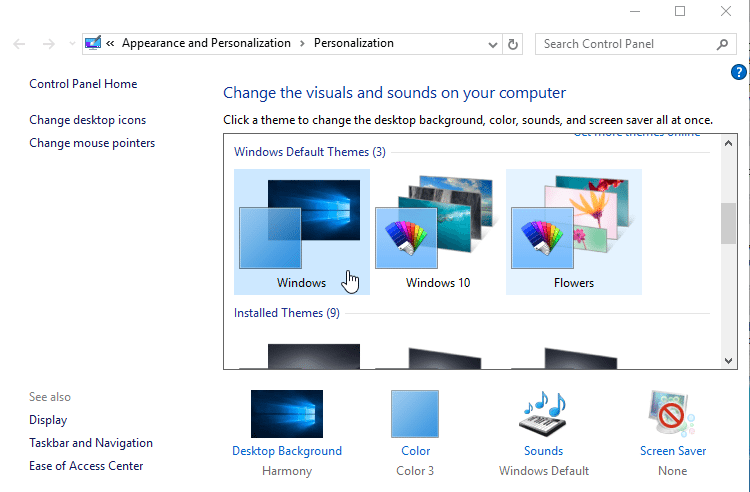
Task: Minimize the Personalization window
Action: pos(635,11)
